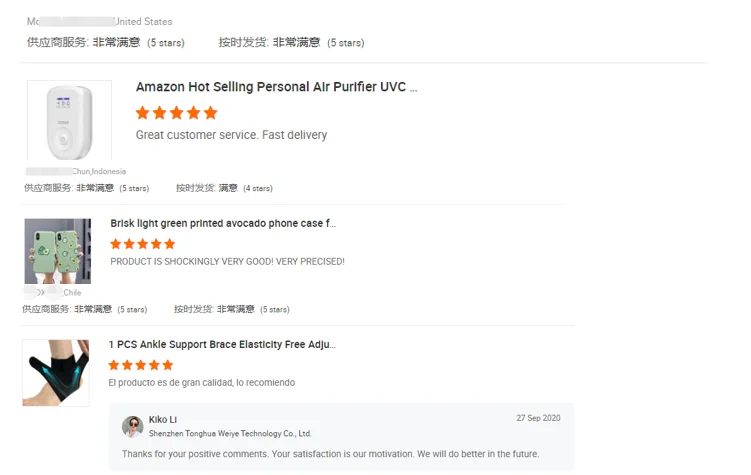Click the Indonesia reviewer location label
This screenshot has width=751, height=475.
tap(99, 171)
